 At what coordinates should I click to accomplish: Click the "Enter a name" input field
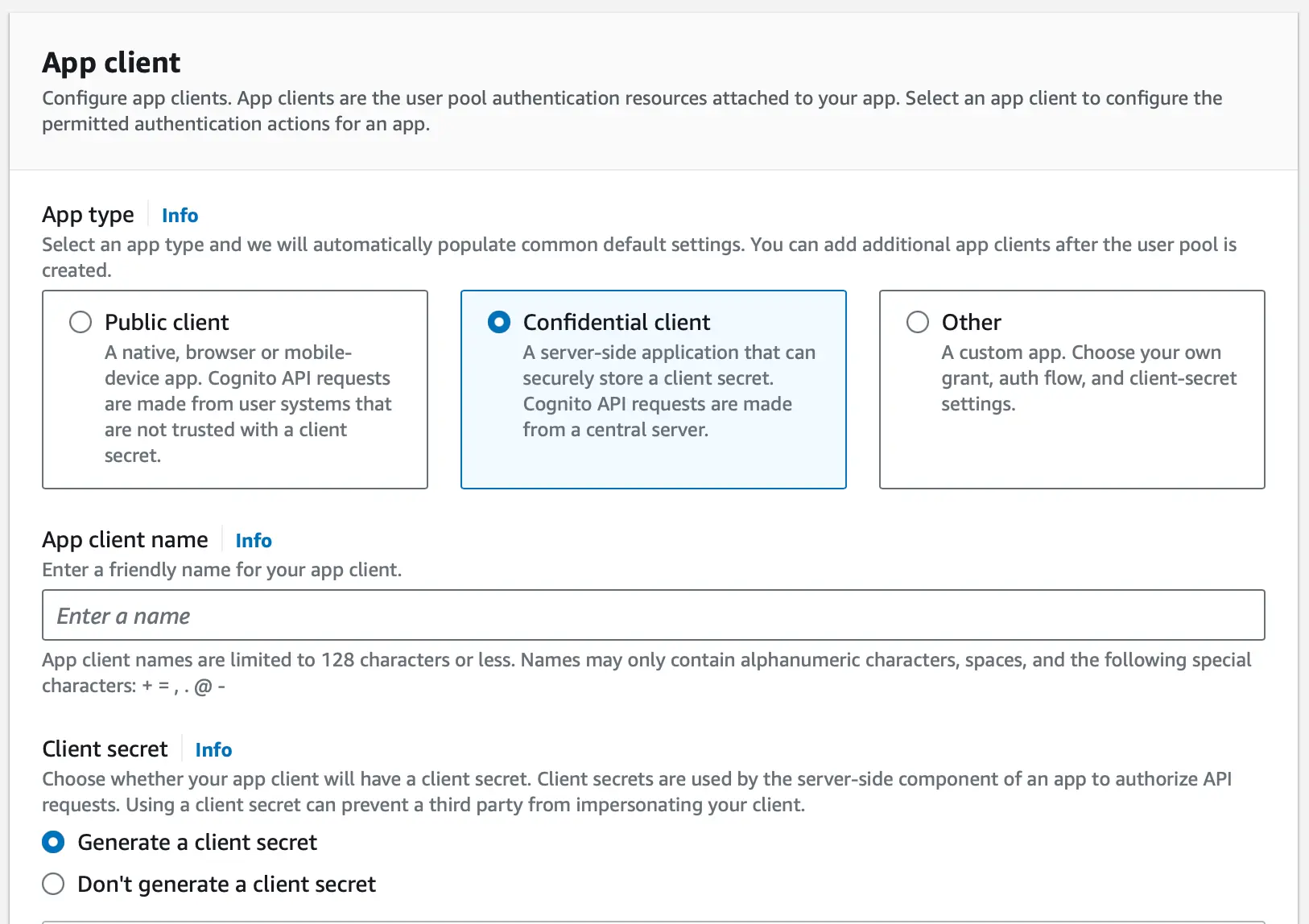(654, 615)
